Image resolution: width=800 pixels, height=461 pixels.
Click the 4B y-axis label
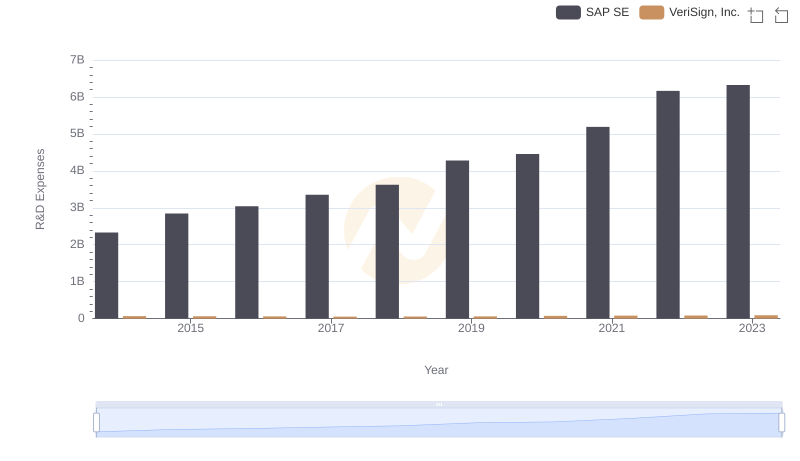pyautogui.click(x=77, y=170)
